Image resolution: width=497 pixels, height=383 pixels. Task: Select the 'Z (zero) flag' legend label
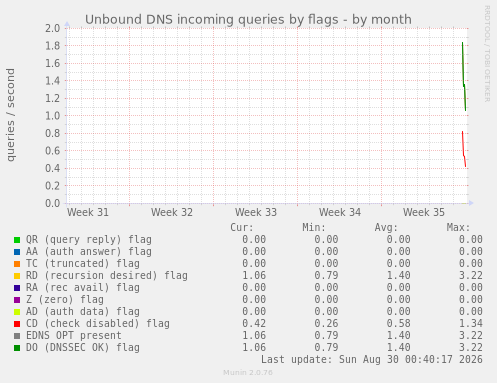(x=65, y=300)
